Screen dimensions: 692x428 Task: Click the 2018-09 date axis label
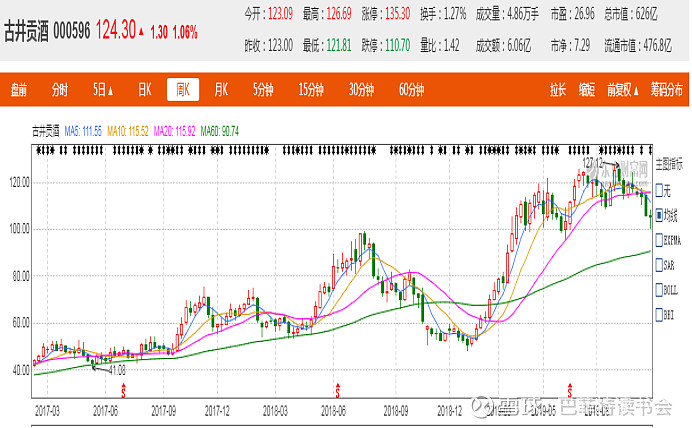396,411
